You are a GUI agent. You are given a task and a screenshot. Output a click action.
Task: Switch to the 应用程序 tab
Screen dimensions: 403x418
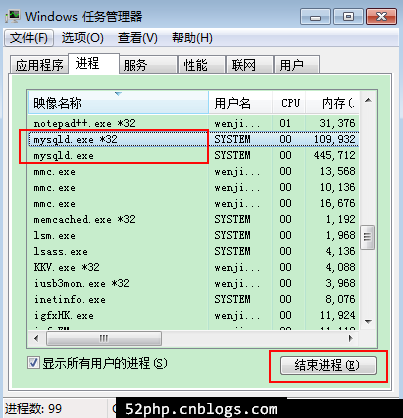pos(39,65)
